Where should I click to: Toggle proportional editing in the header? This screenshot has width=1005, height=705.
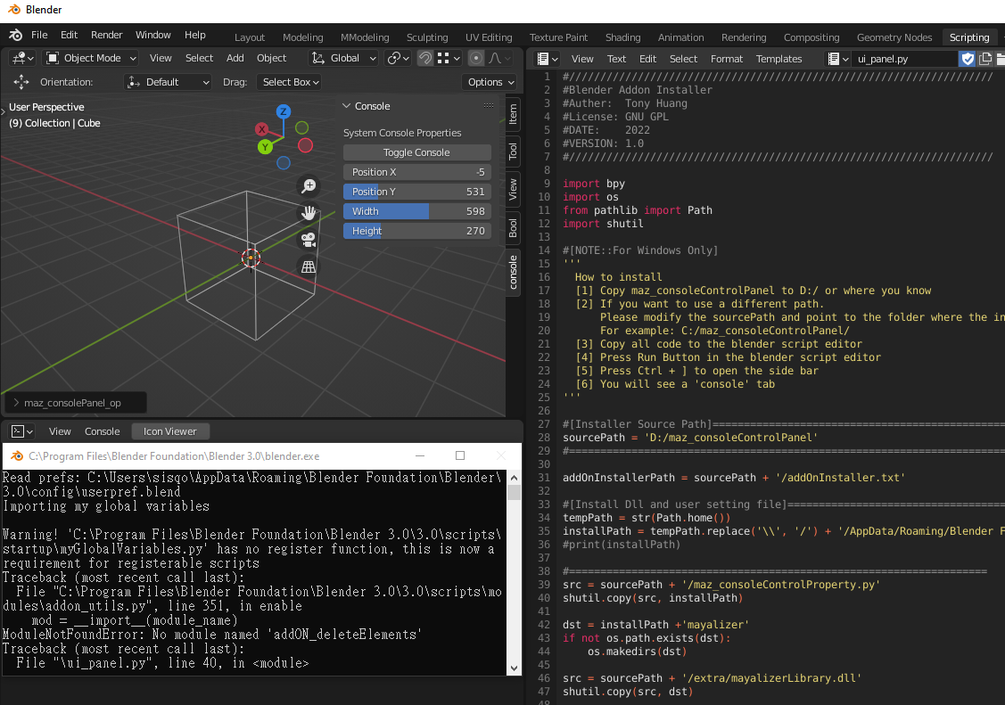point(476,58)
